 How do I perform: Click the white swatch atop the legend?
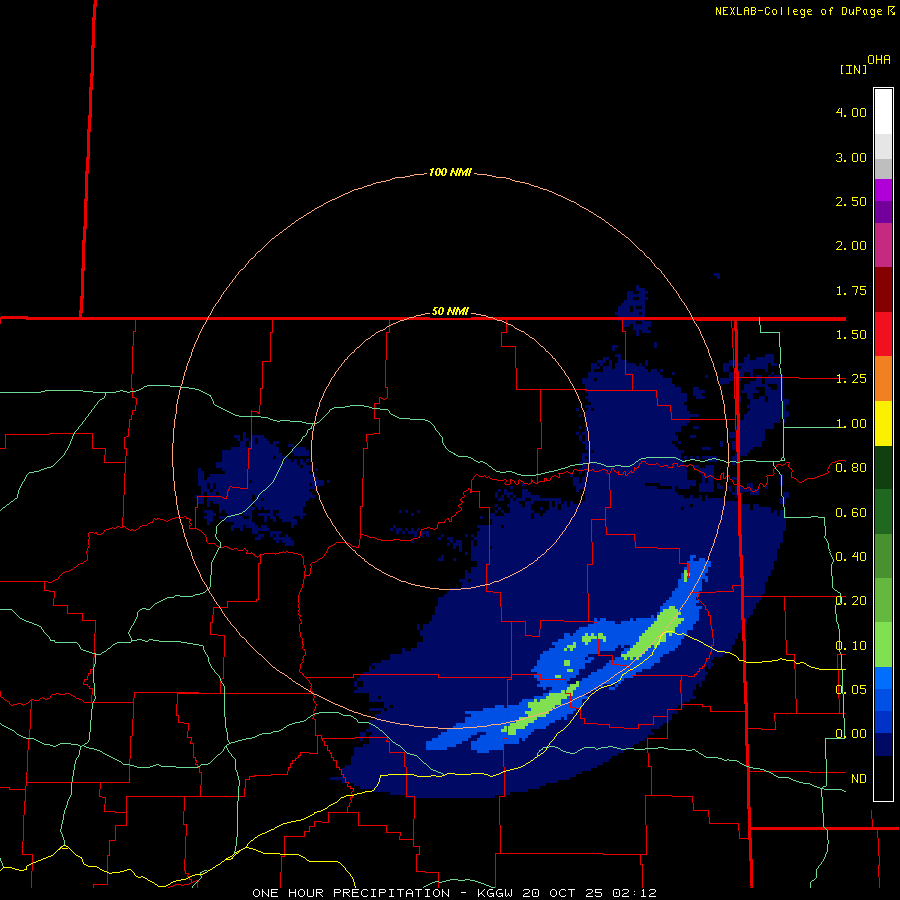coord(883,112)
